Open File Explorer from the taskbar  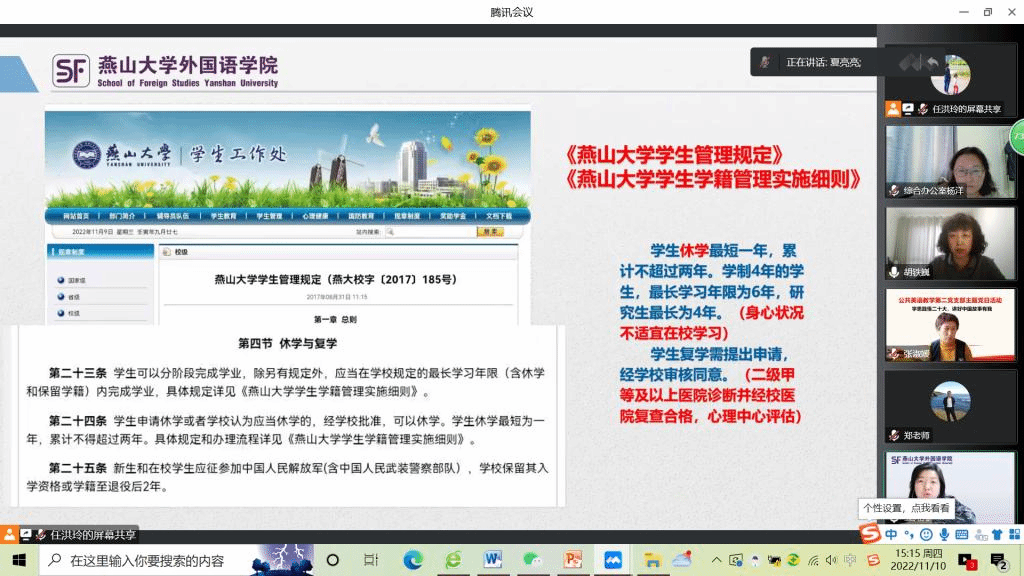[653, 560]
